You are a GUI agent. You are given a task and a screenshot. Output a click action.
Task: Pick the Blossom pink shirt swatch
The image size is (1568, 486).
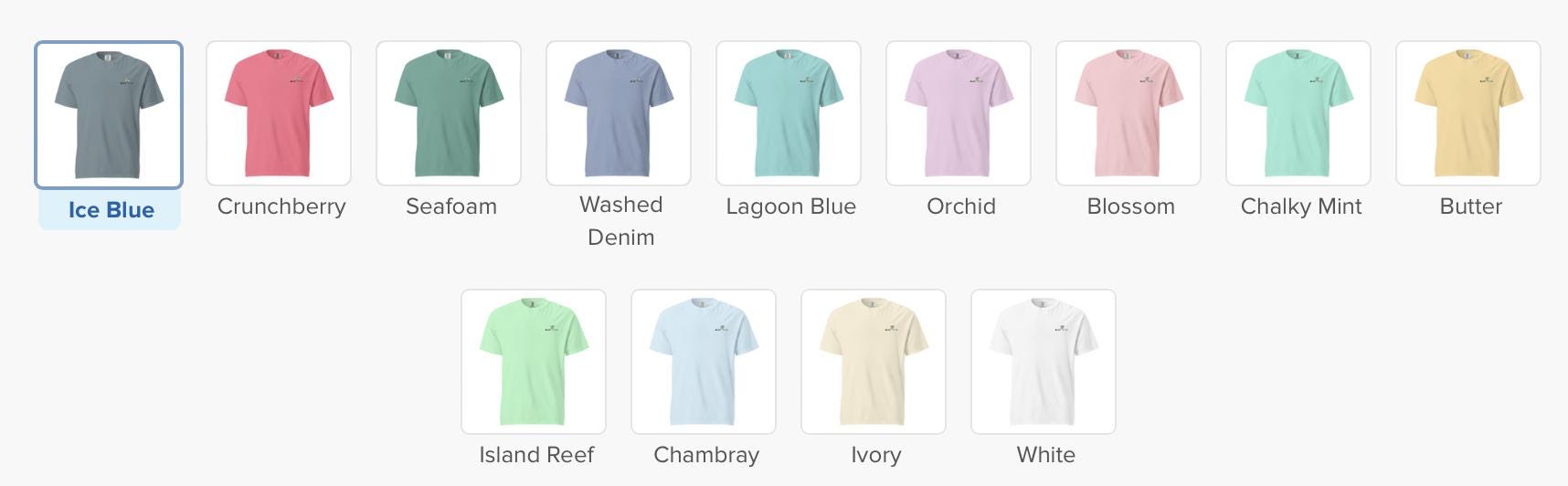[1128, 113]
